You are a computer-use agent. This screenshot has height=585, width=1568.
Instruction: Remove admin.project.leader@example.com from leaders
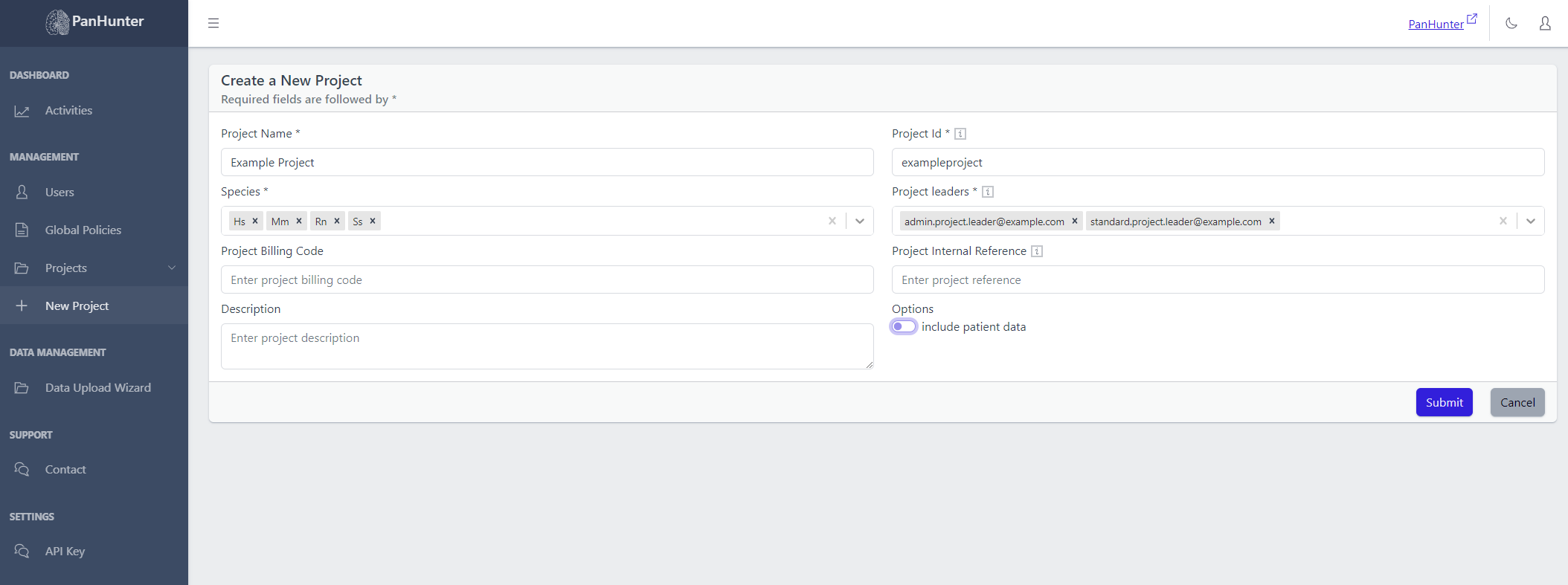click(x=1075, y=221)
